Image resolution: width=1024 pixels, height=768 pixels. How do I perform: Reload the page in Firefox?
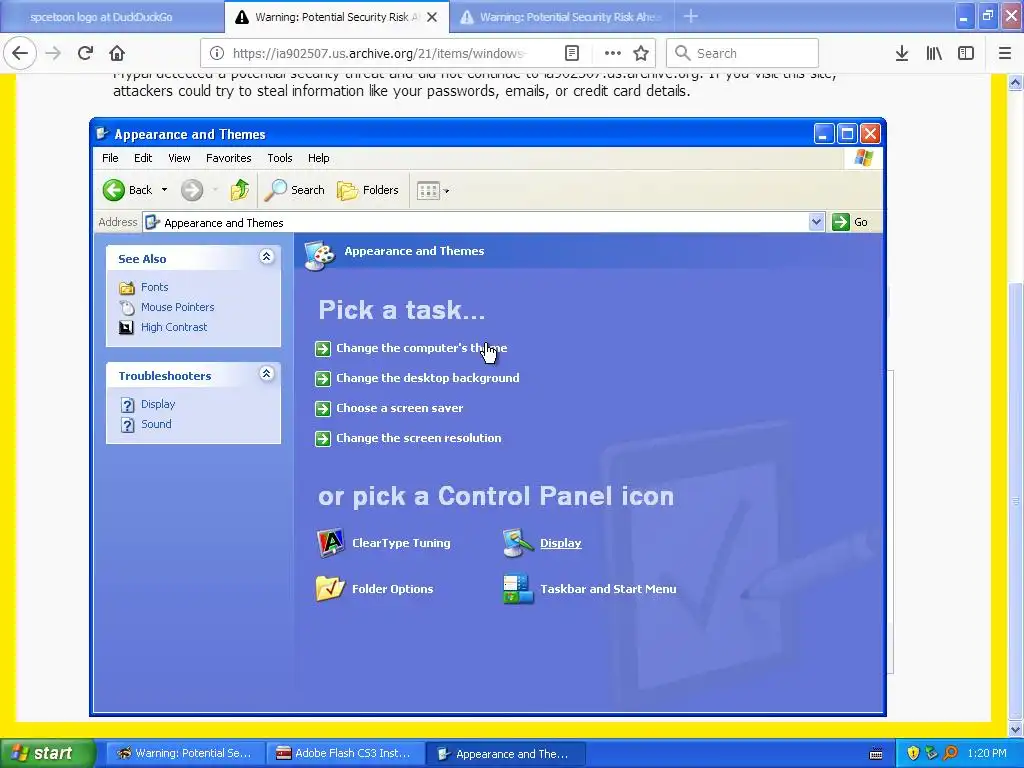[x=85, y=54]
